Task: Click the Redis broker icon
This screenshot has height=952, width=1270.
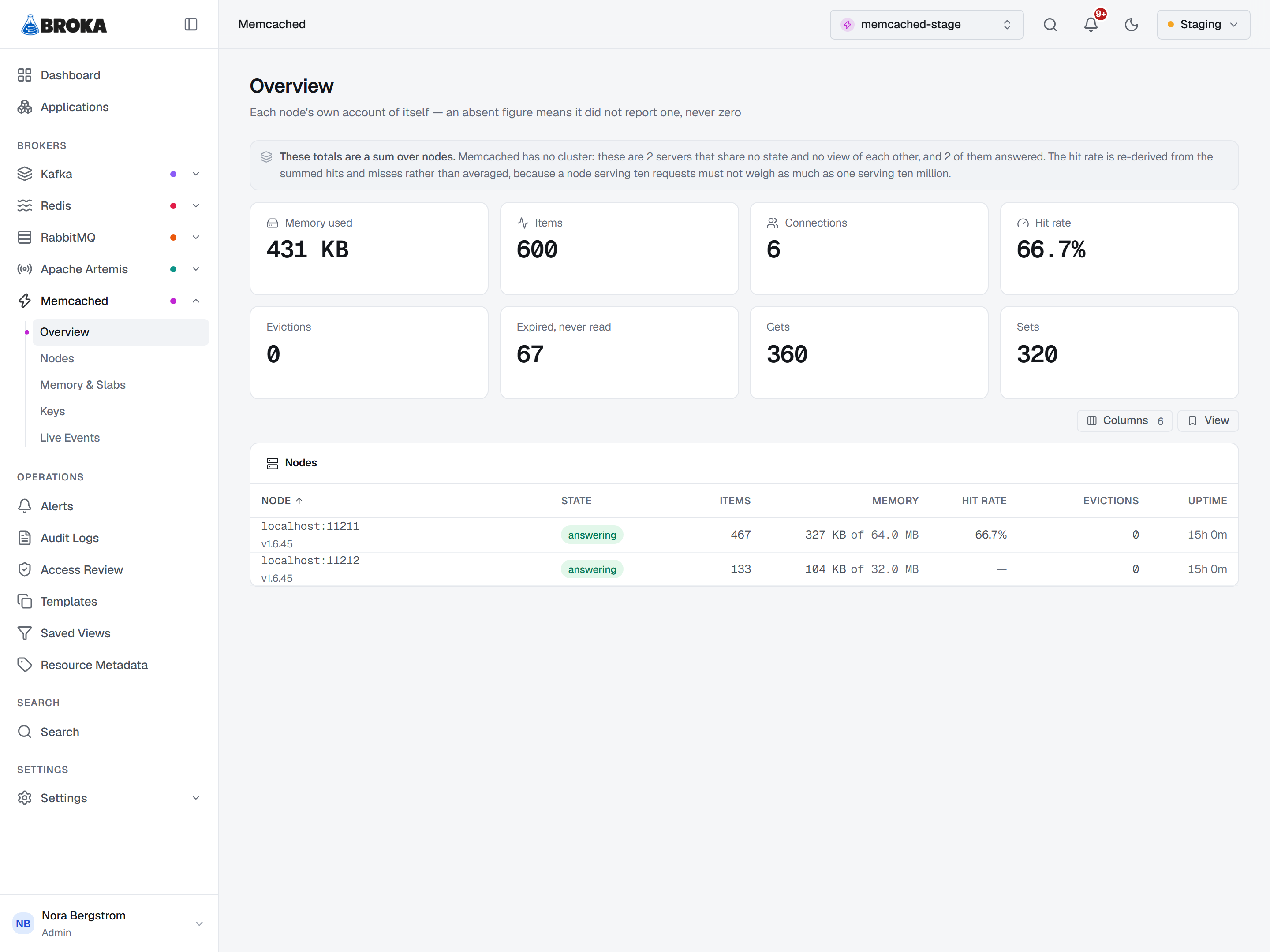Action: pos(25,205)
